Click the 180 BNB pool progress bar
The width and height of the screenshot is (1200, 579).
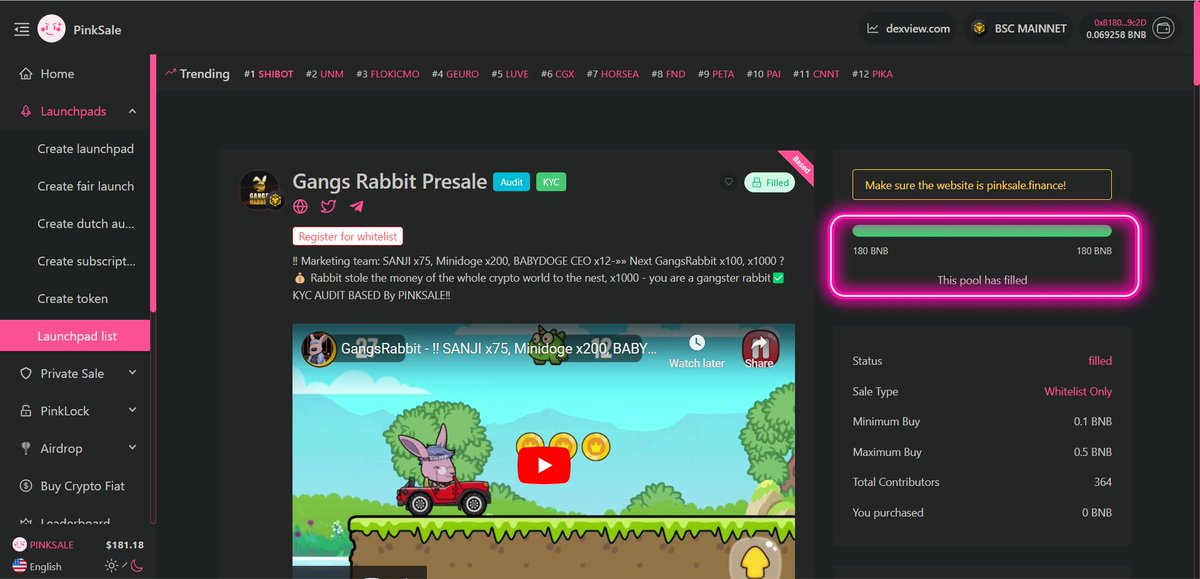pos(981,230)
